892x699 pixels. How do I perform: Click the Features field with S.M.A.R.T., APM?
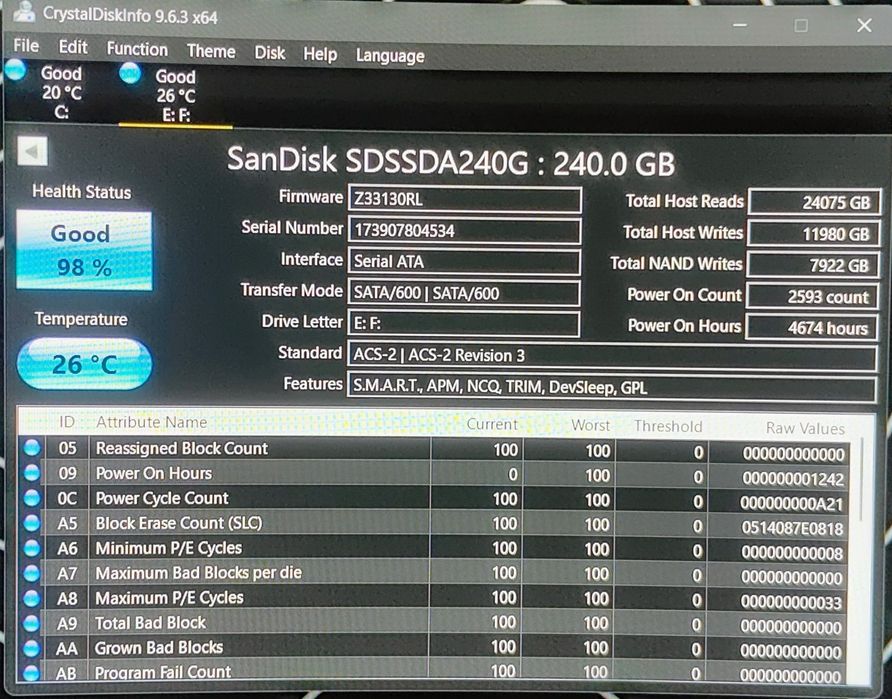pyautogui.click(x=612, y=388)
